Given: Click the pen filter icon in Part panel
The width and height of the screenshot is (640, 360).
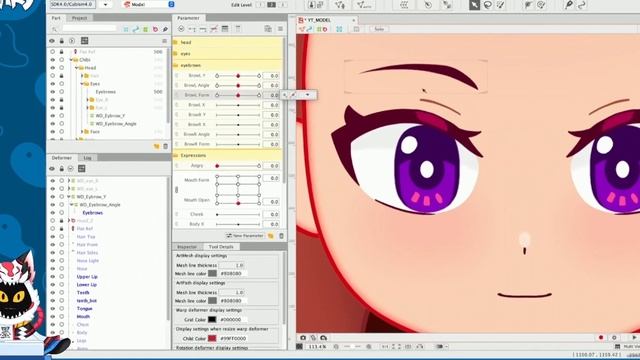Looking at the screenshot, I should tap(165, 29).
